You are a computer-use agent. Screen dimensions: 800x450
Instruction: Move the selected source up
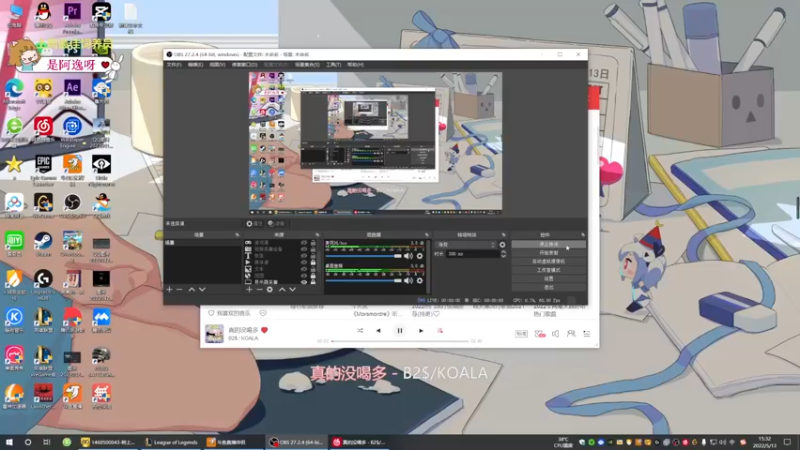[282, 289]
